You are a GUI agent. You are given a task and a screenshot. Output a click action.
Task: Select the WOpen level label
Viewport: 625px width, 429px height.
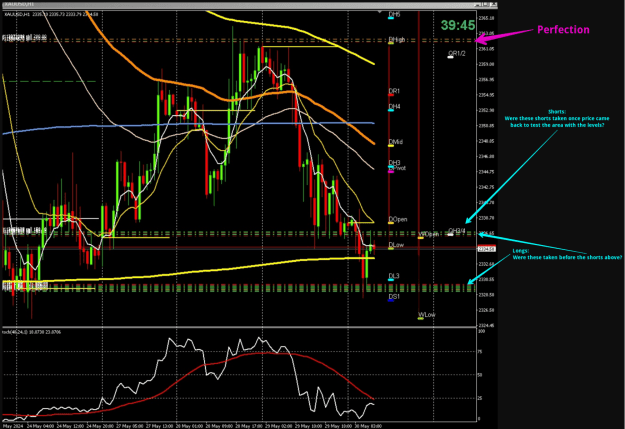point(428,234)
